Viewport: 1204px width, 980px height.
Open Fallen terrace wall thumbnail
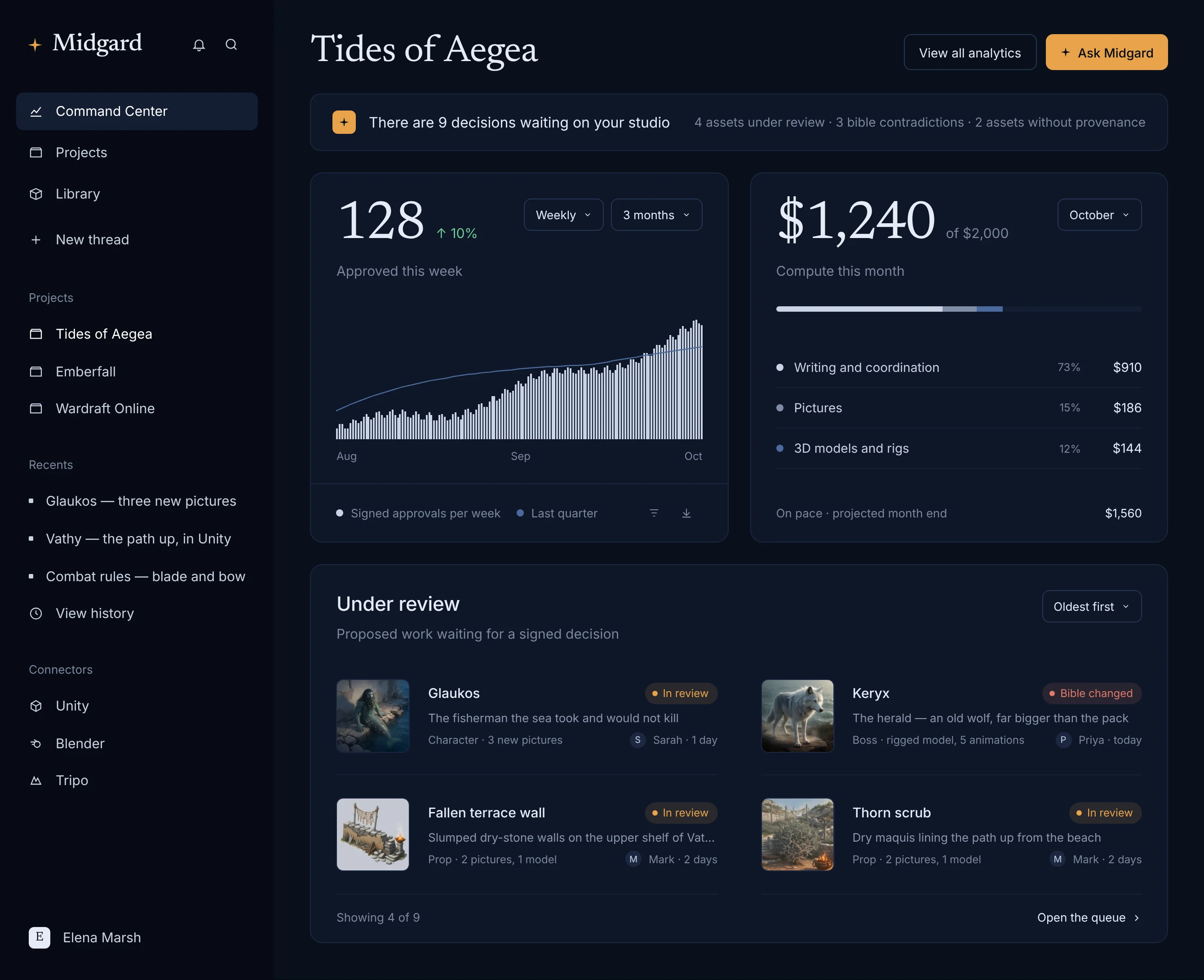click(x=373, y=834)
